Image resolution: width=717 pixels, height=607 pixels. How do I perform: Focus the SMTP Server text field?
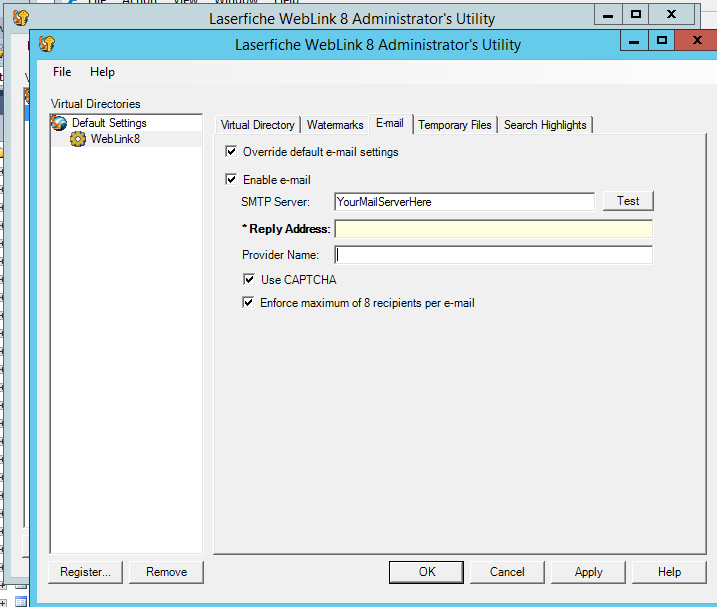click(x=464, y=202)
